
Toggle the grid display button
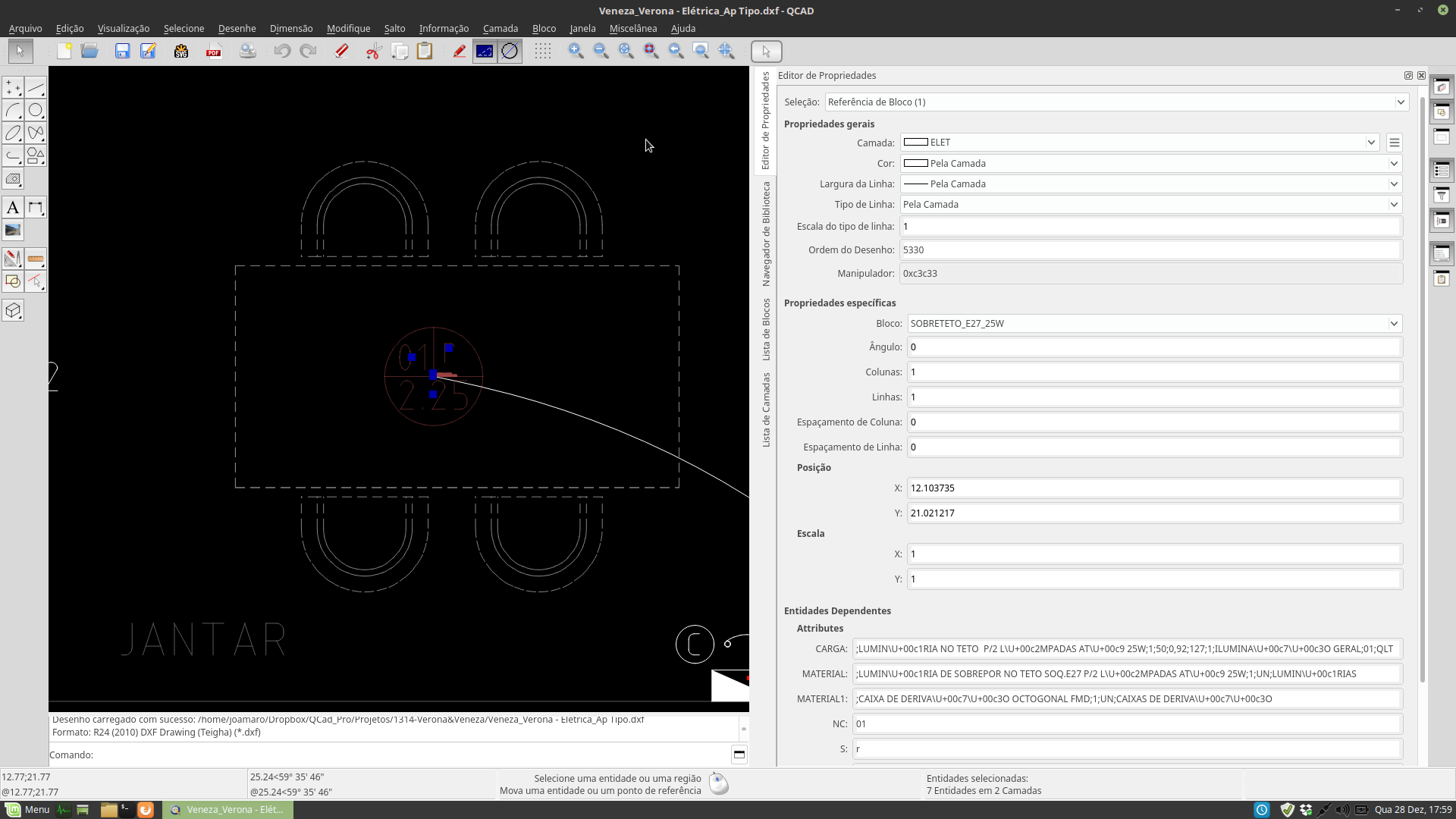[543, 52]
